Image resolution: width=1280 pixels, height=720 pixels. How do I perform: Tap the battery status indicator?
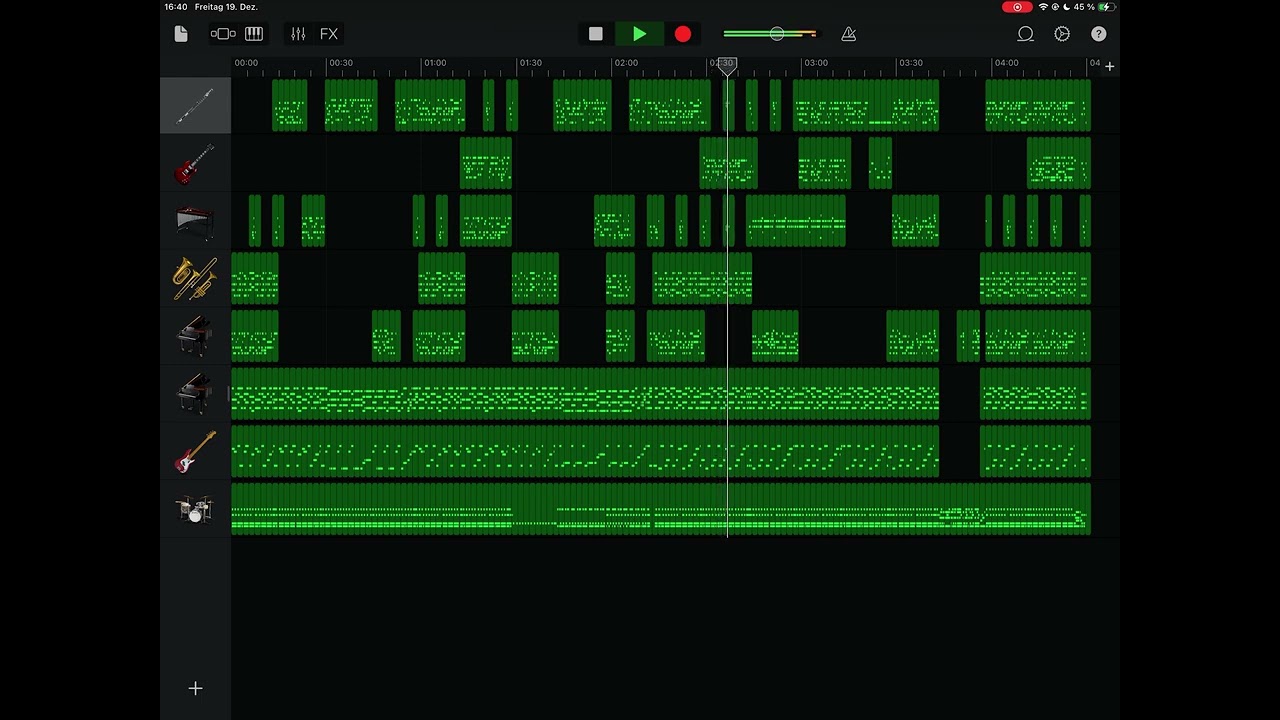pos(1105,7)
